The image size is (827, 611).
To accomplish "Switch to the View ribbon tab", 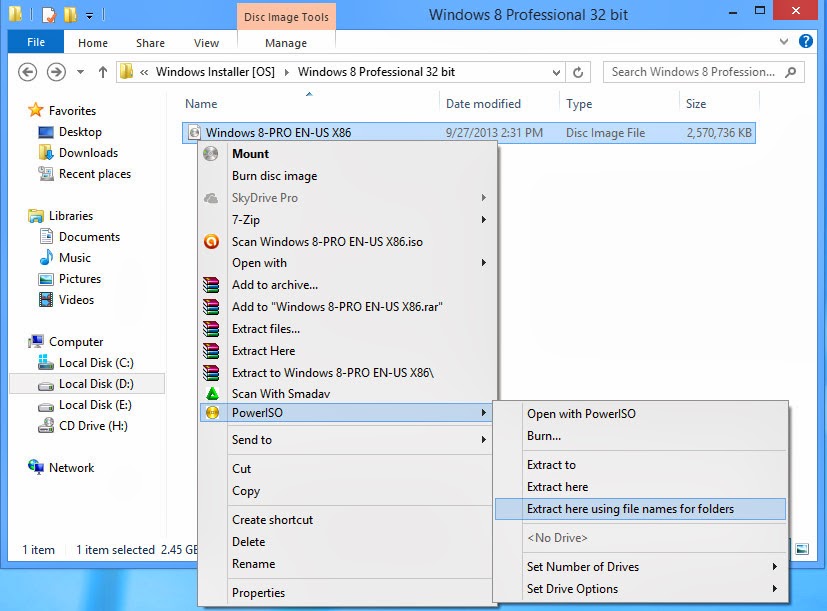I will 206,43.
